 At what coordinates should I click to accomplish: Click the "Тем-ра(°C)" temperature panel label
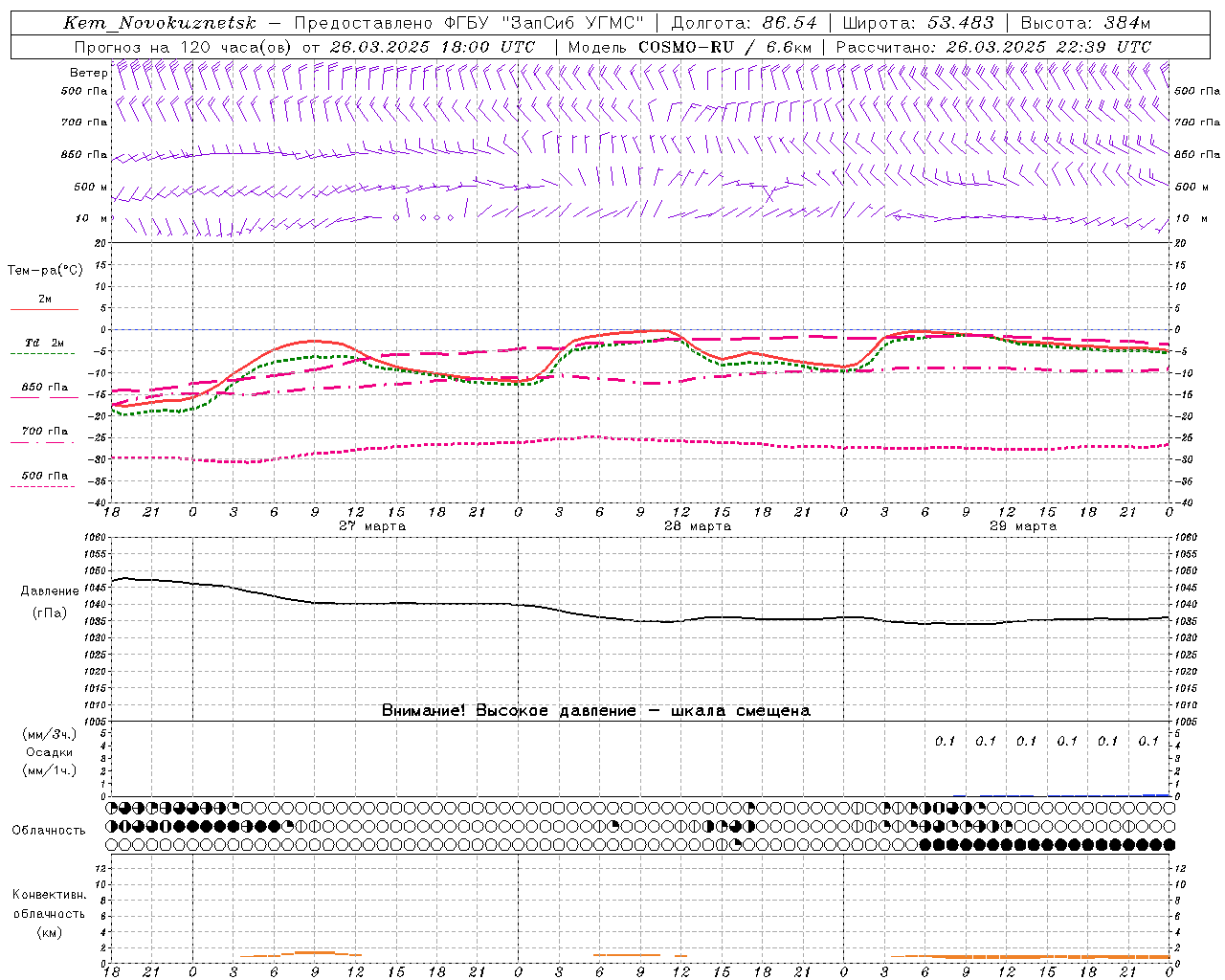coord(45,271)
